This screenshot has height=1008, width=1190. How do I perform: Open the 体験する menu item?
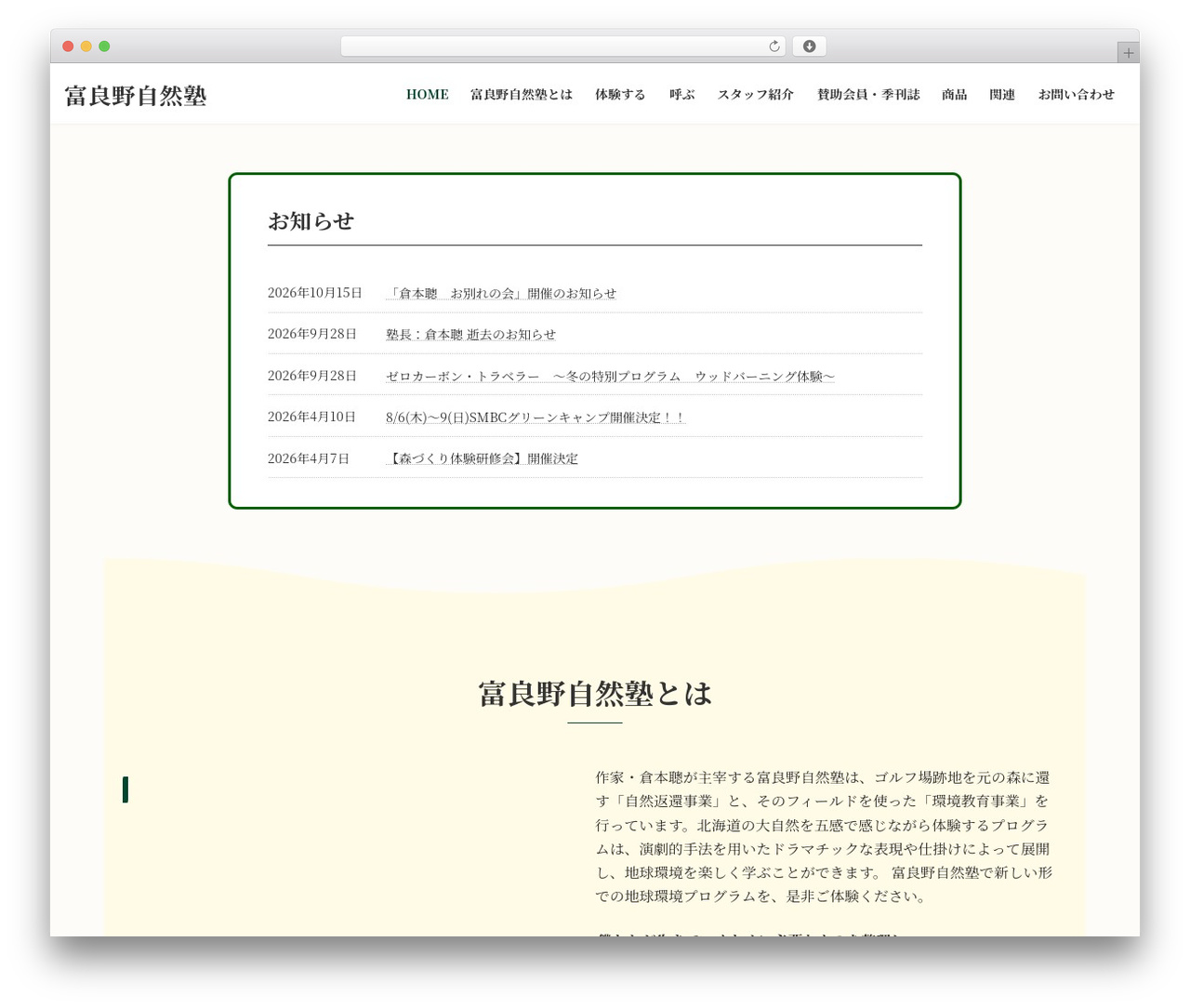[x=620, y=94]
